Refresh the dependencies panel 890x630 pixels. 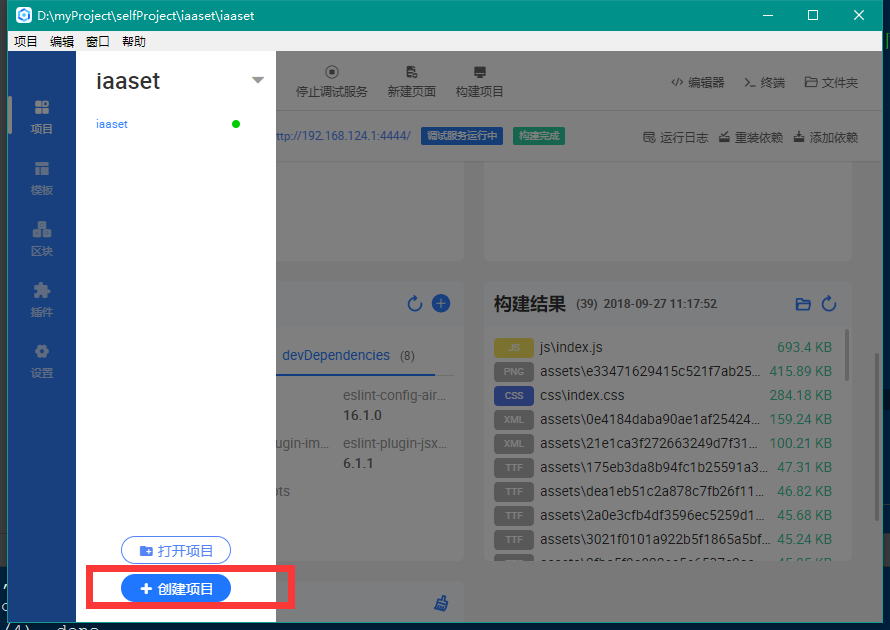415,304
